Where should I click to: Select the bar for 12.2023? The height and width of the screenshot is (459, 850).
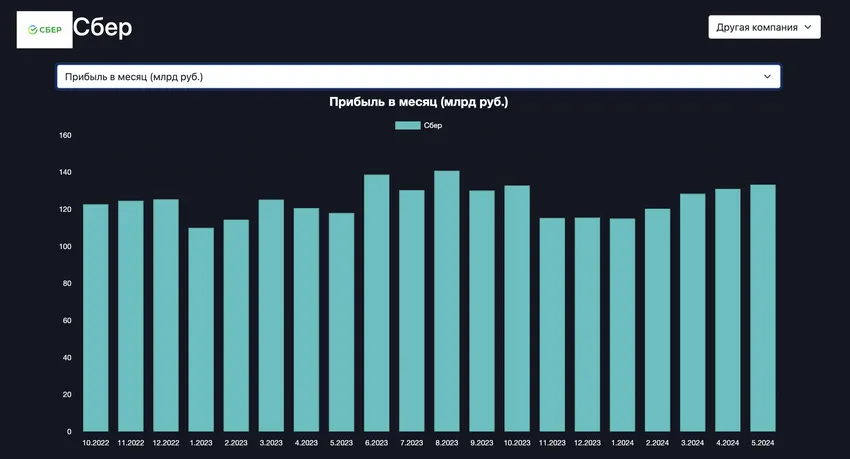[587, 325]
